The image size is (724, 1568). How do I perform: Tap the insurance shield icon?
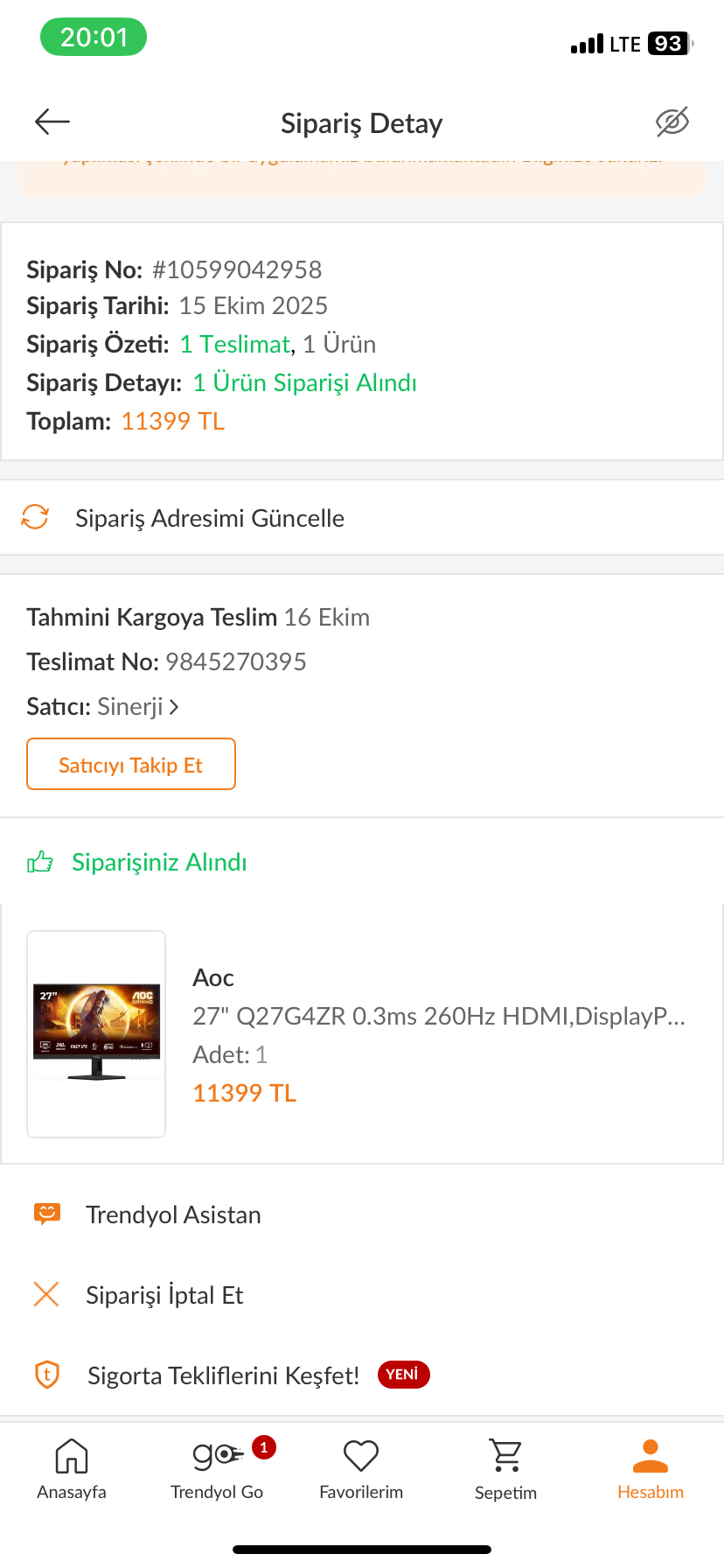tap(47, 1375)
